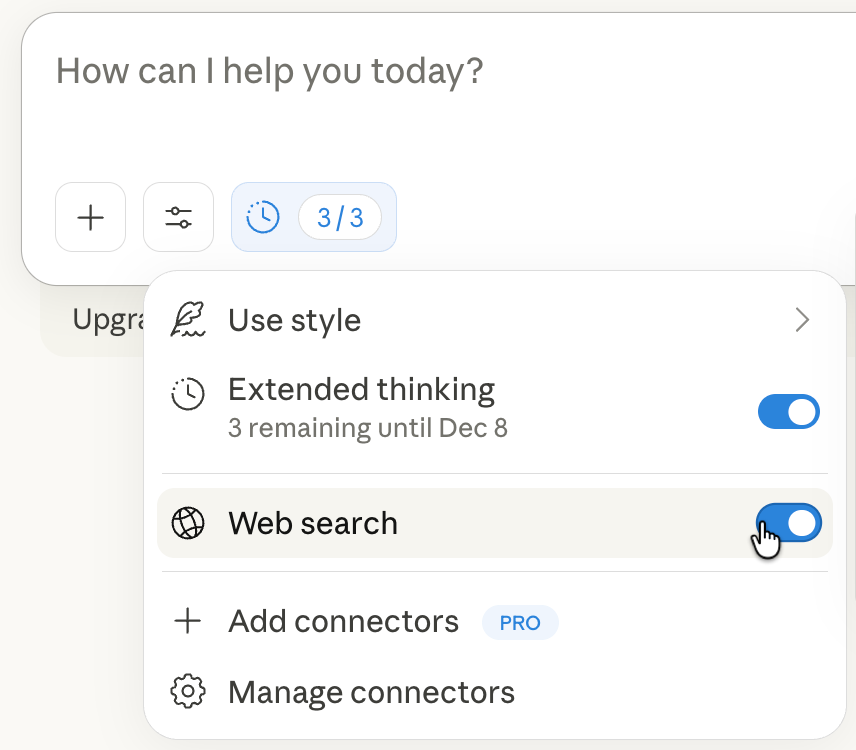Screen dimensions: 856x750
Task: Disable the Web search switch
Action: (789, 523)
